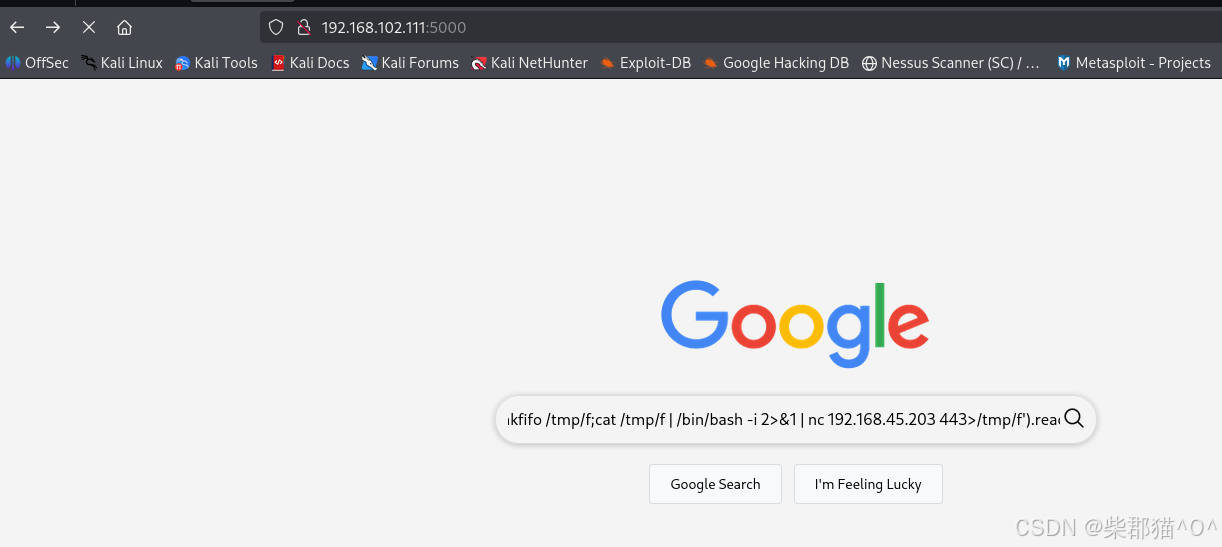
Task: Focus the address bar showing 192.168.102.111:5000
Action: tap(740, 27)
